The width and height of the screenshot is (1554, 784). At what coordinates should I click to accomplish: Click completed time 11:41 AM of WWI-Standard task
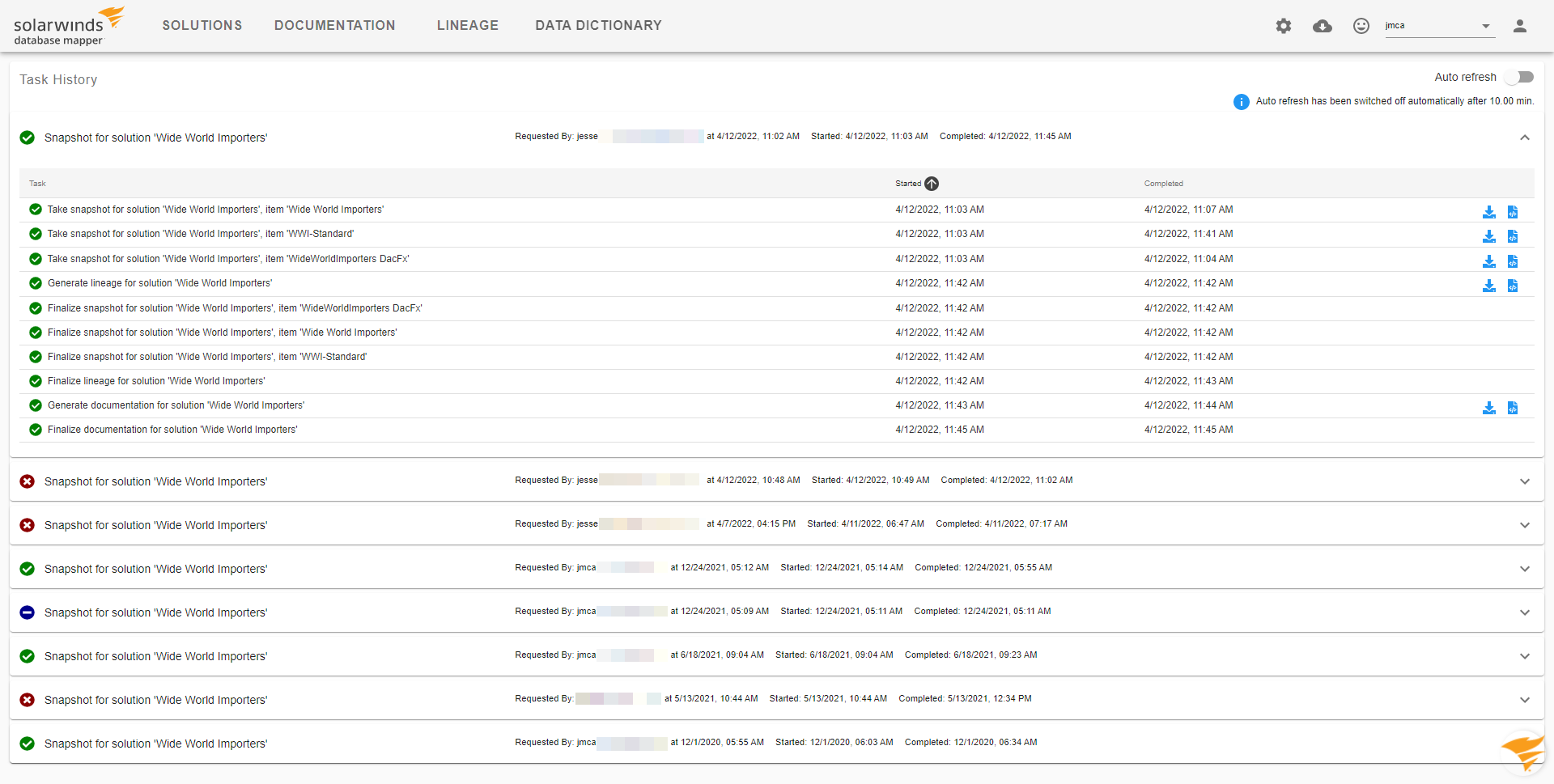[x=1189, y=234]
